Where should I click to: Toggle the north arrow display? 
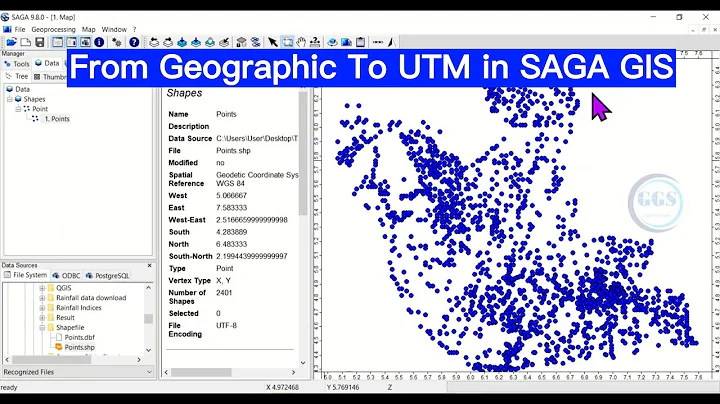pyautogui.click(x=391, y=42)
